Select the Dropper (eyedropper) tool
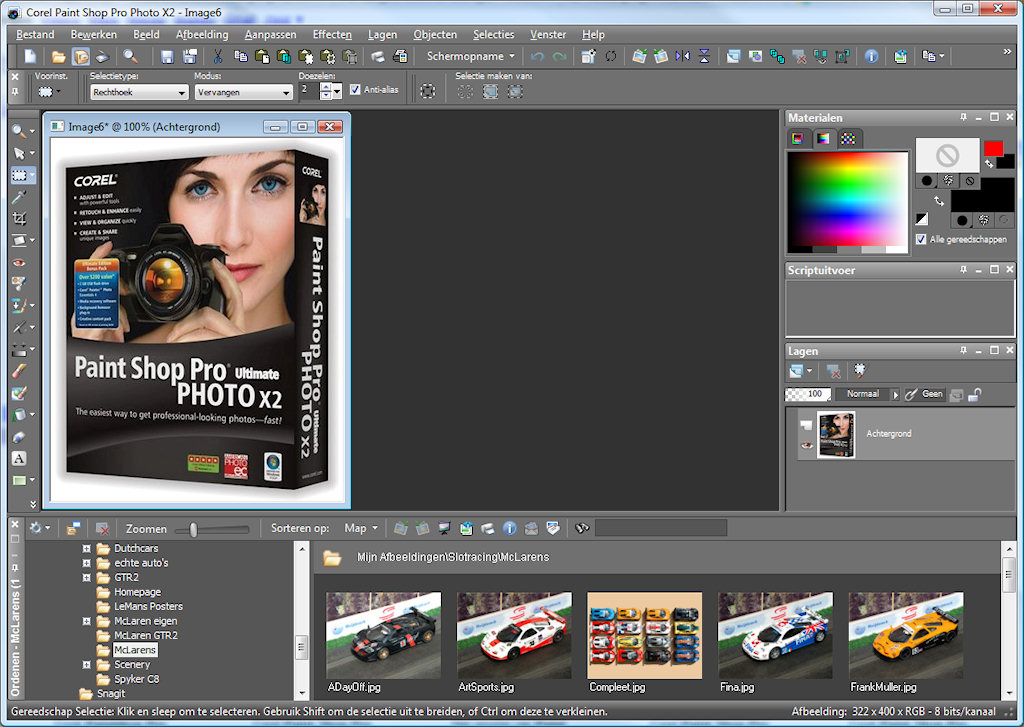The image size is (1024, 727). (19, 196)
